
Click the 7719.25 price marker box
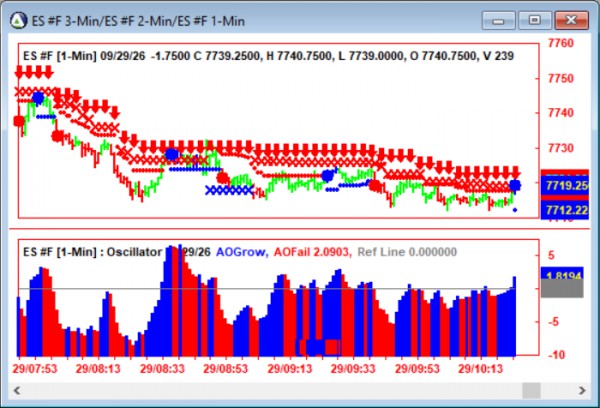[565, 186]
